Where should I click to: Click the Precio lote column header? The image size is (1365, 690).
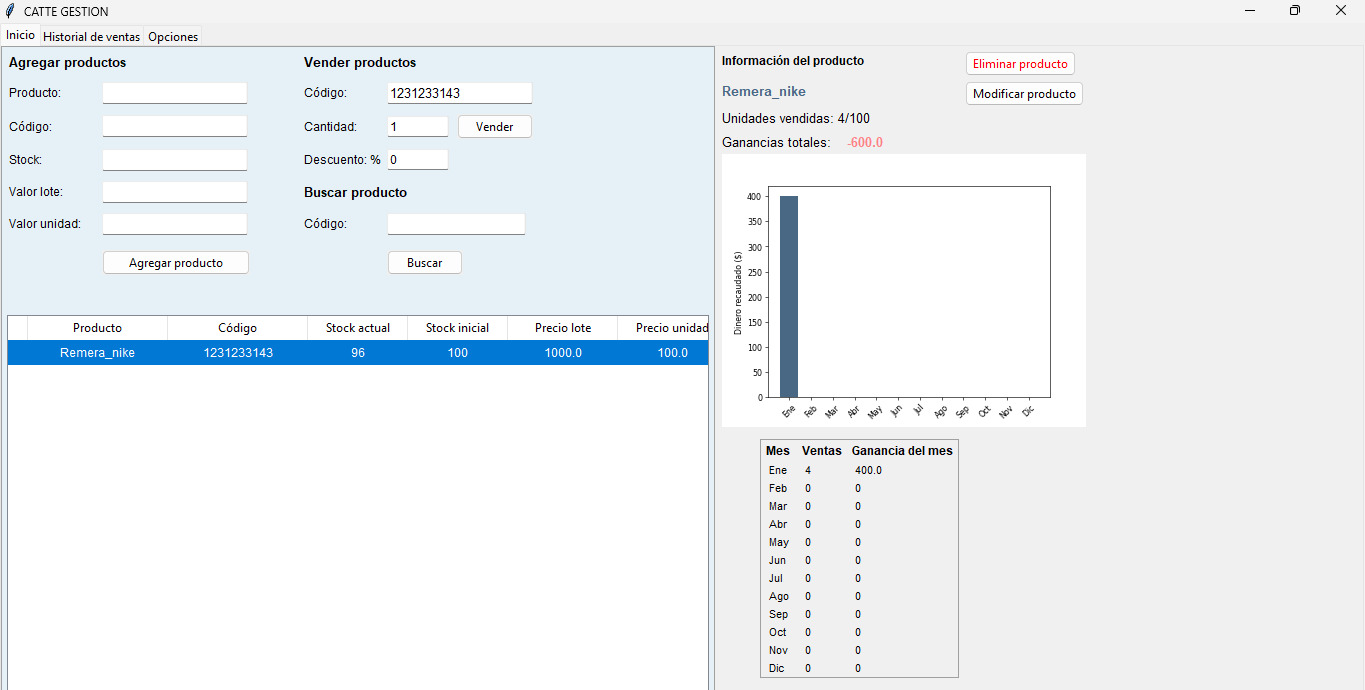pyautogui.click(x=563, y=328)
